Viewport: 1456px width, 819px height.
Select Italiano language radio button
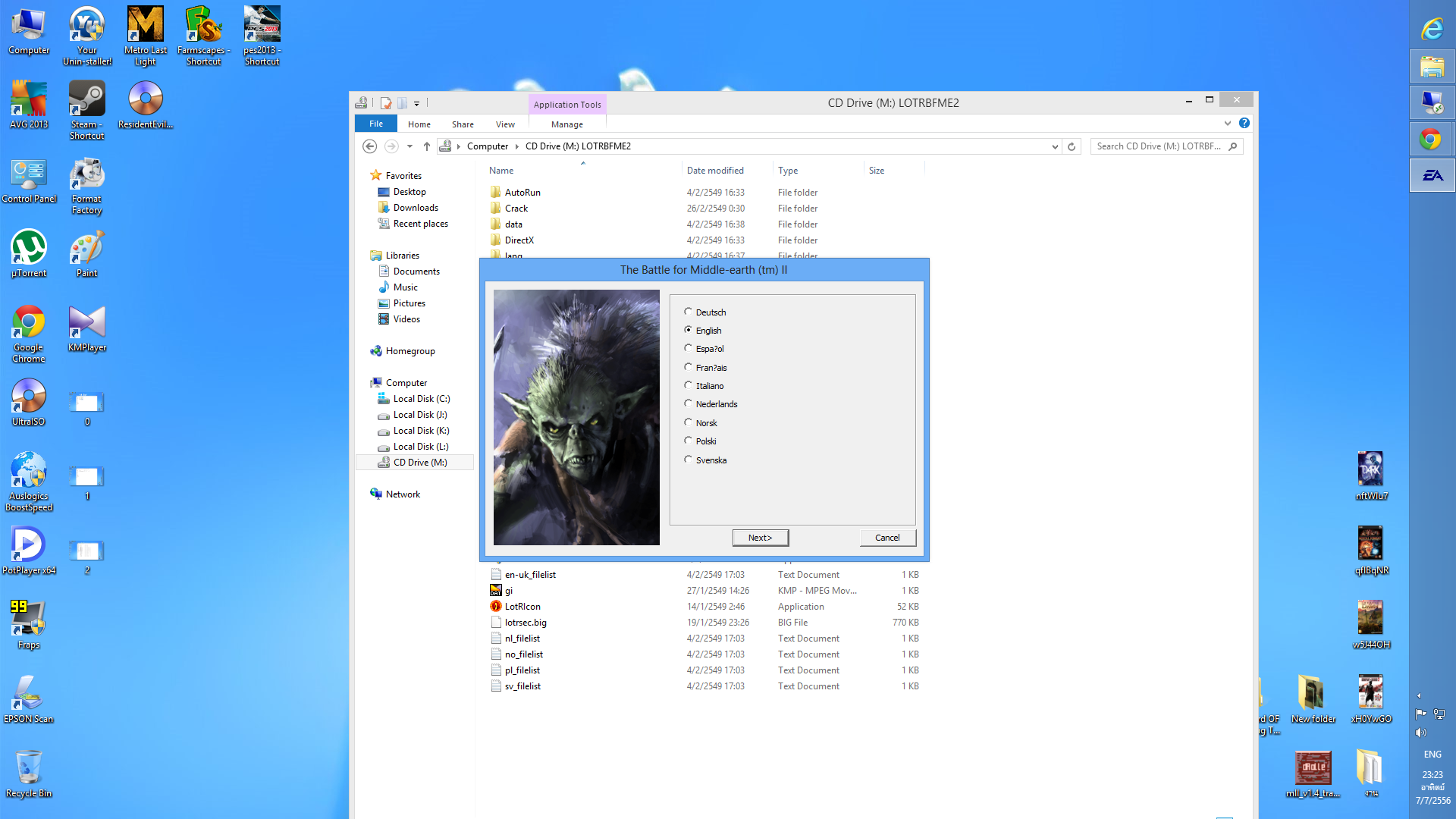pos(689,385)
